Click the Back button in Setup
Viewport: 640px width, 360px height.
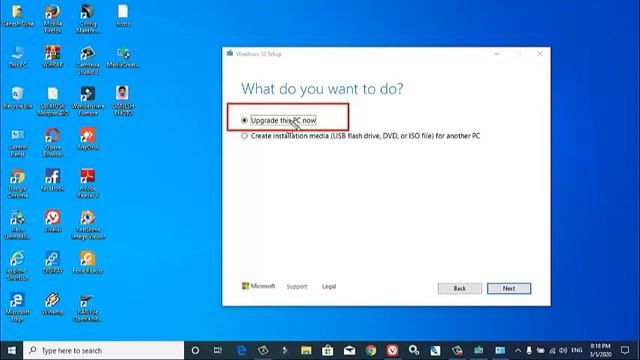460,289
